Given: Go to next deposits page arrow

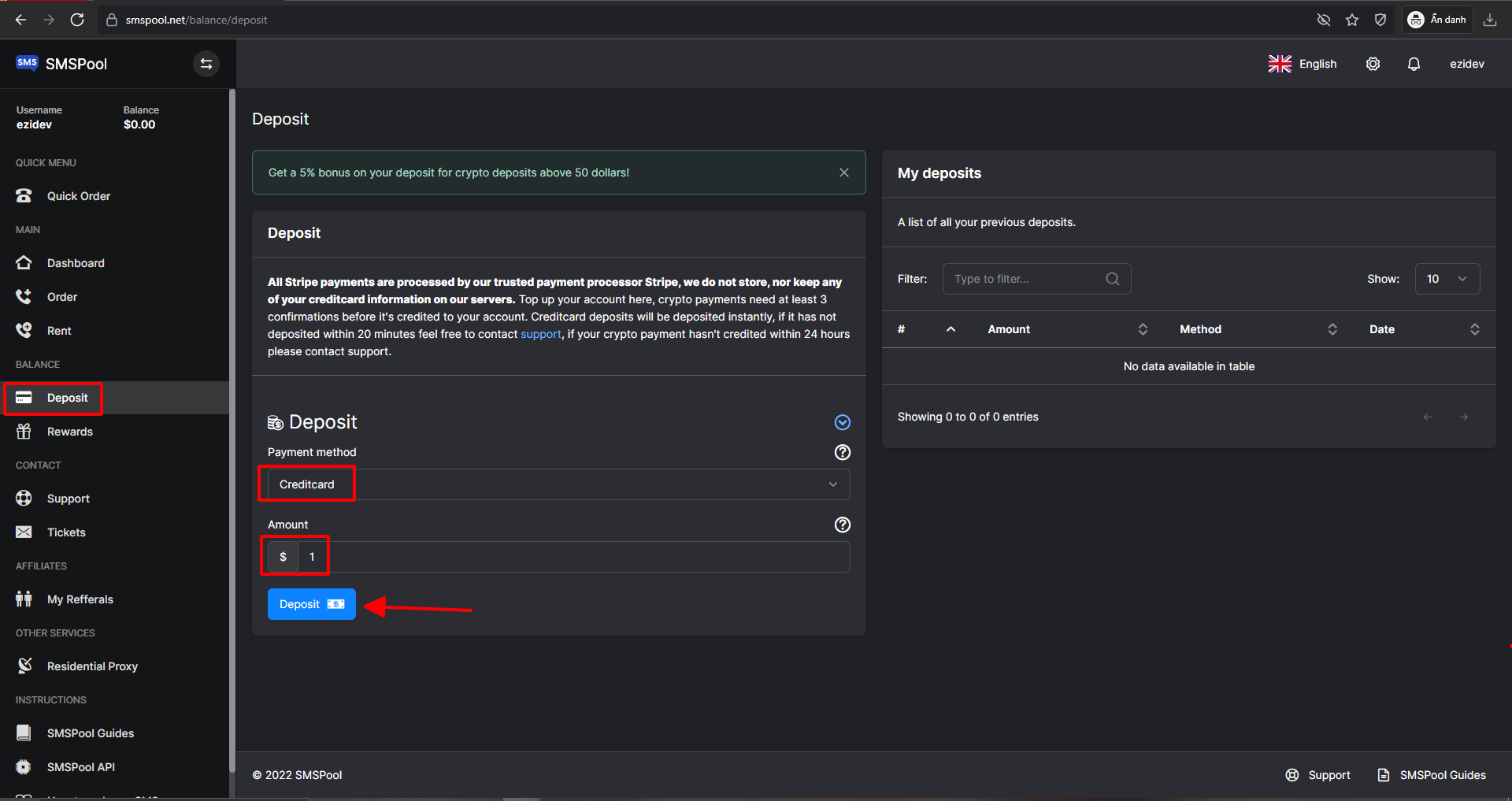Looking at the screenshot, I should (x=1463, y=417).
